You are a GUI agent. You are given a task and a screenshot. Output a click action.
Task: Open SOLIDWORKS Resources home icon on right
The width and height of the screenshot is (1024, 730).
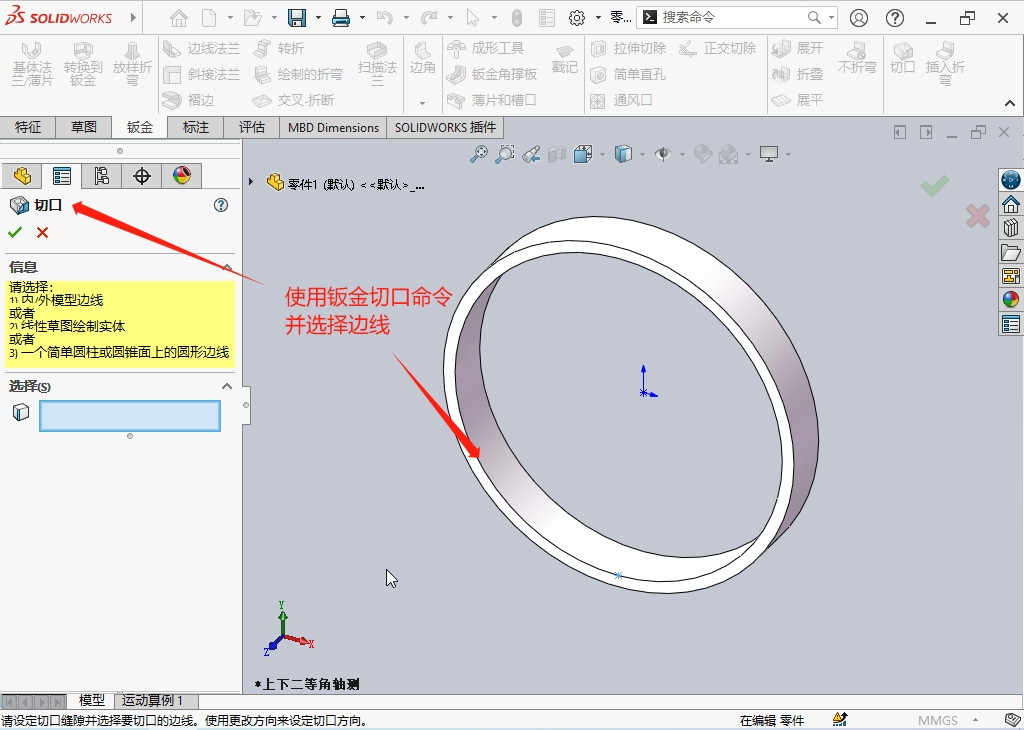pyautogui.click(x=1010, y=204)
